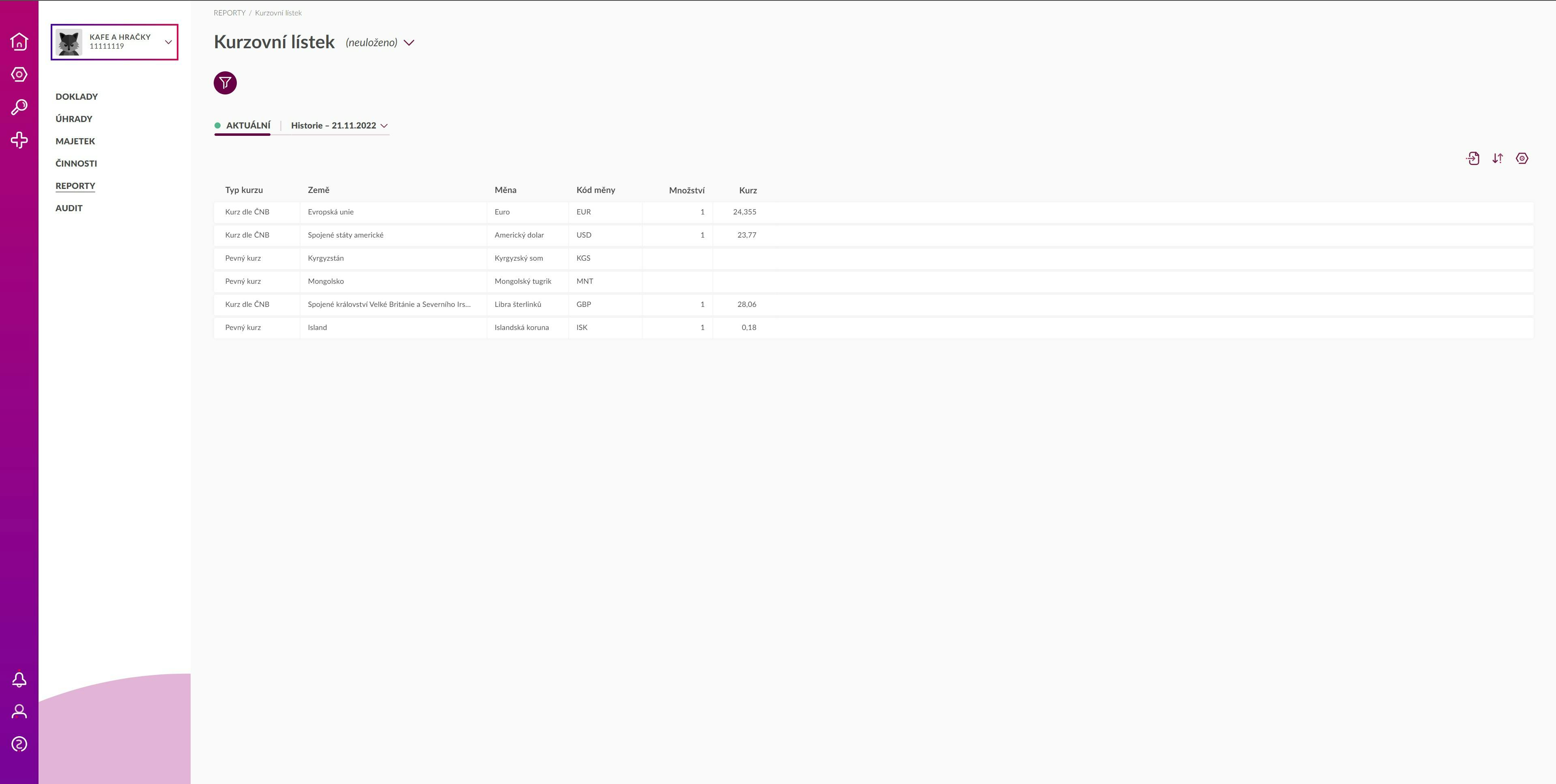Screen dimensions: 1556x784
Task: Select the Evropská unie row
Action: coord(874,212)
